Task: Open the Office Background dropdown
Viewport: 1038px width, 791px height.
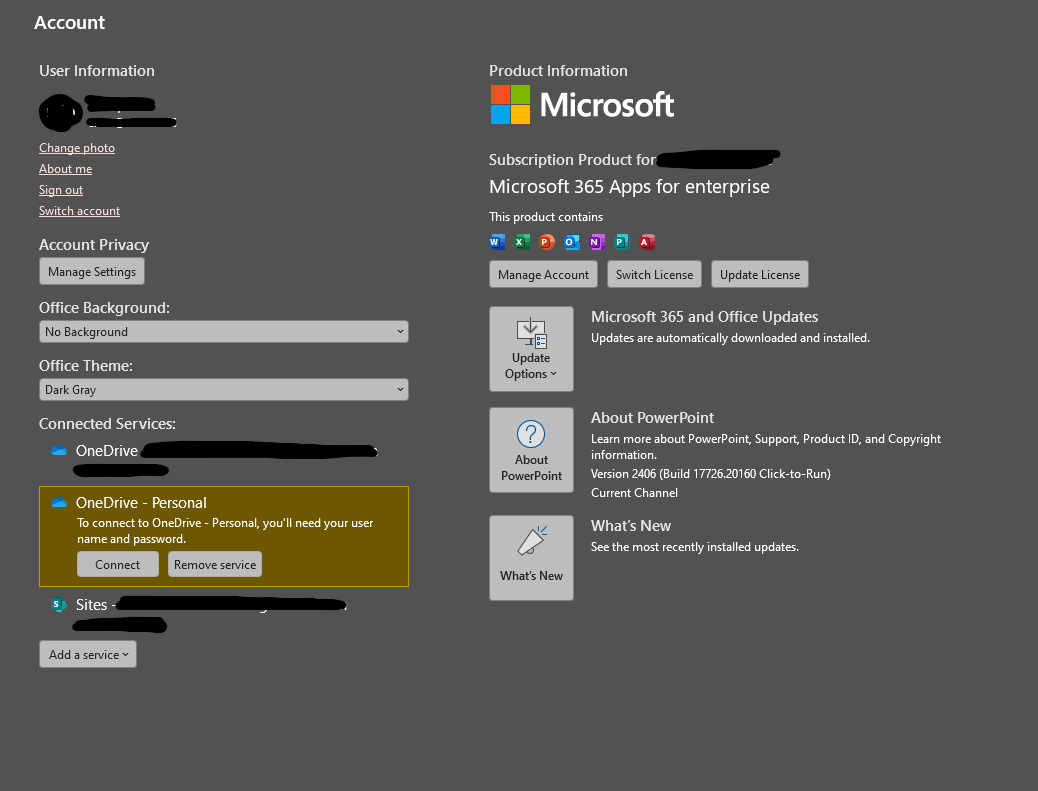Action: pyautogui.click(x=224, y=332)
